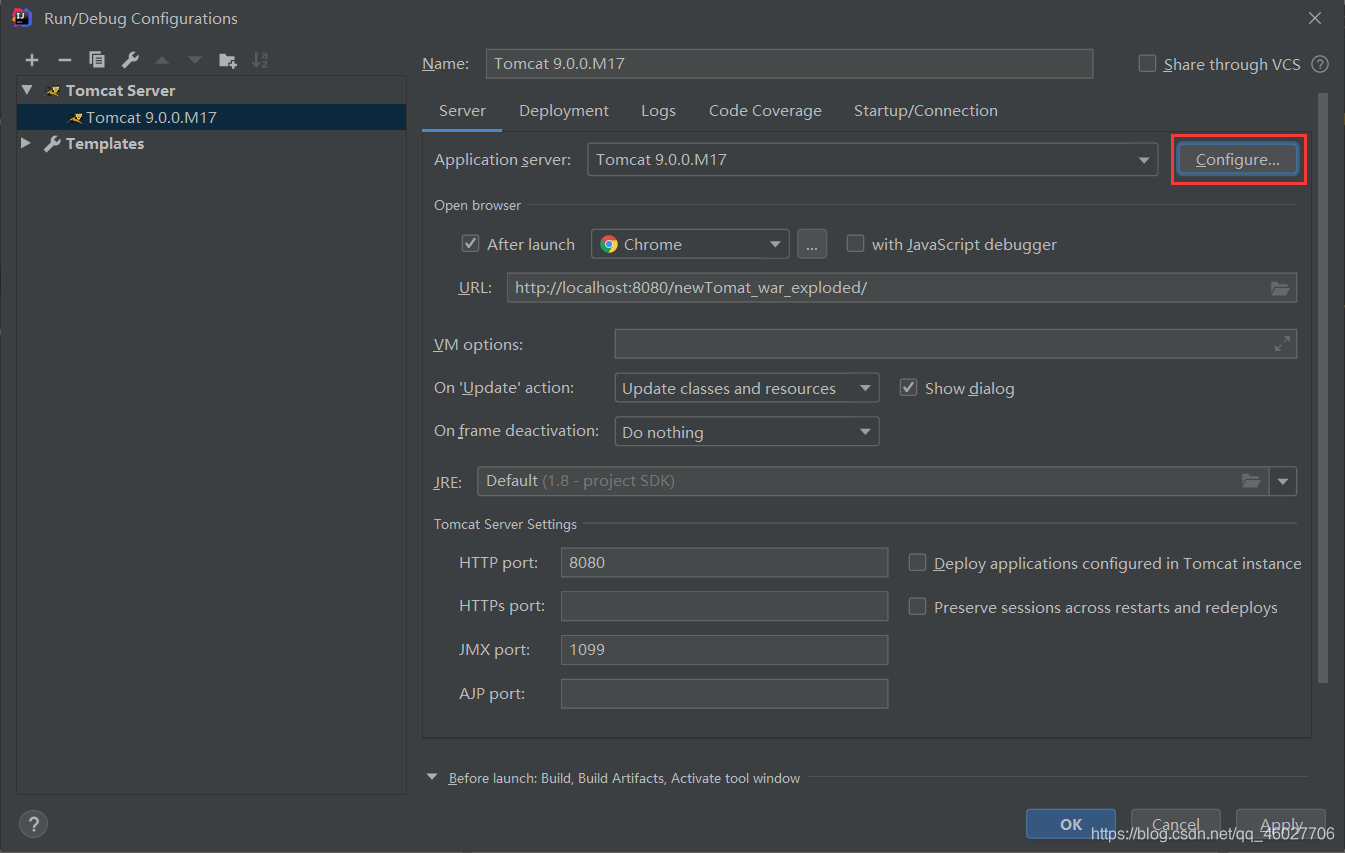Enable Preserve sessions across restarts checkbox
The image size is (1345, 853).
click(x=917, y=607)
